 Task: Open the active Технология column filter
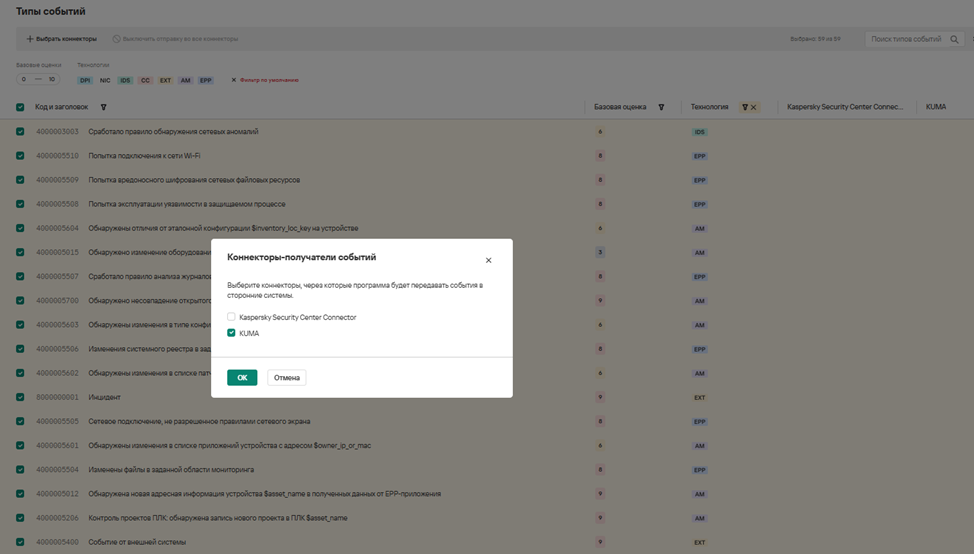(x=744, y=107)
